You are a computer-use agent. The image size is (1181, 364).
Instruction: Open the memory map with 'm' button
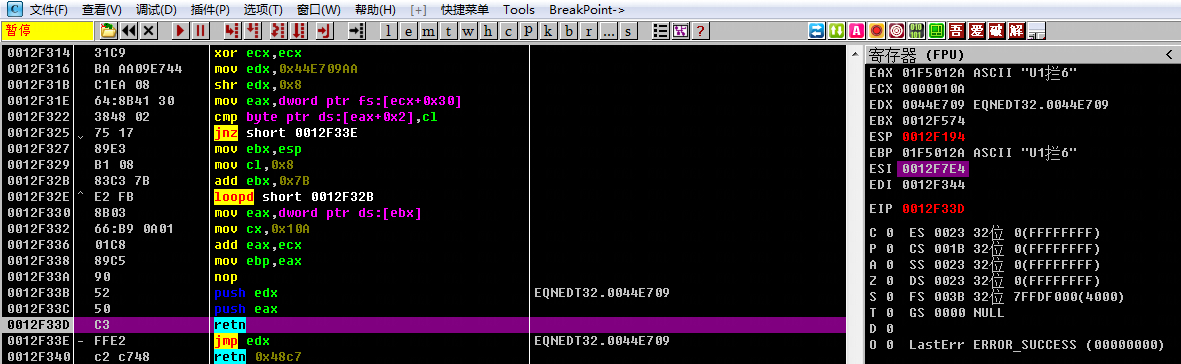[429, 31]
